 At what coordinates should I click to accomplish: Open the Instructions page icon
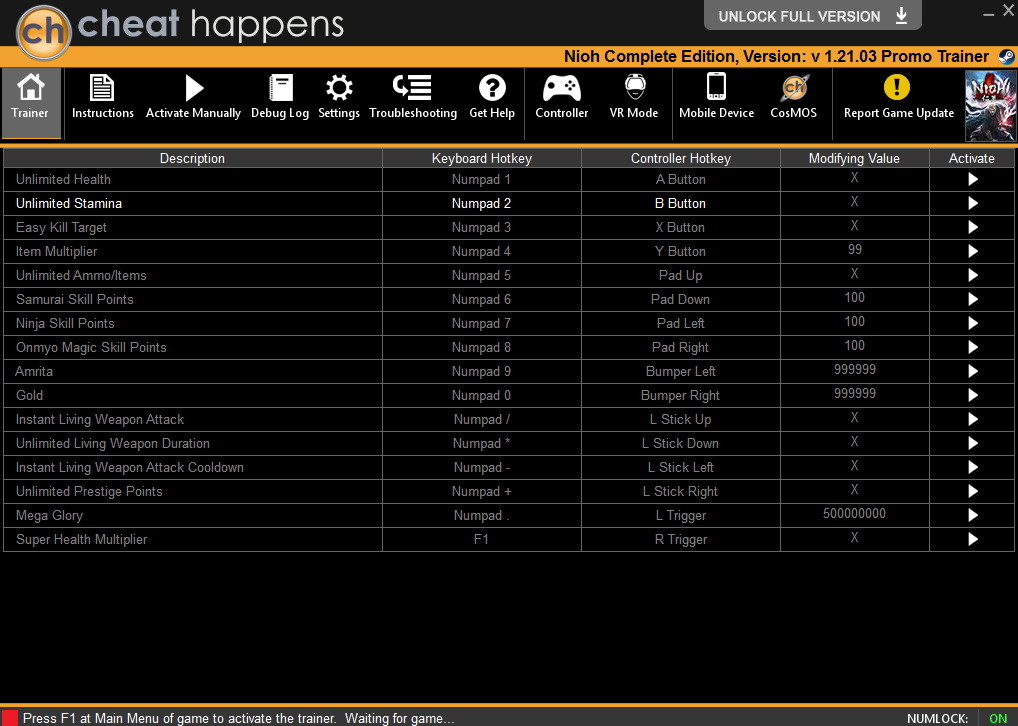[x=102, y=88]
